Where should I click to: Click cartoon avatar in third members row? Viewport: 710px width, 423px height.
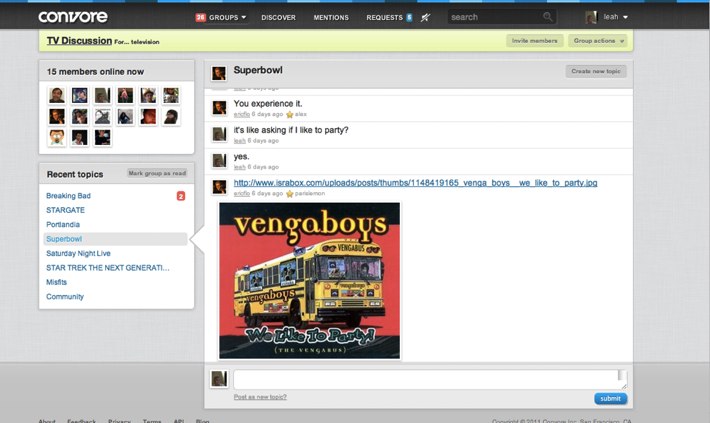57,137
